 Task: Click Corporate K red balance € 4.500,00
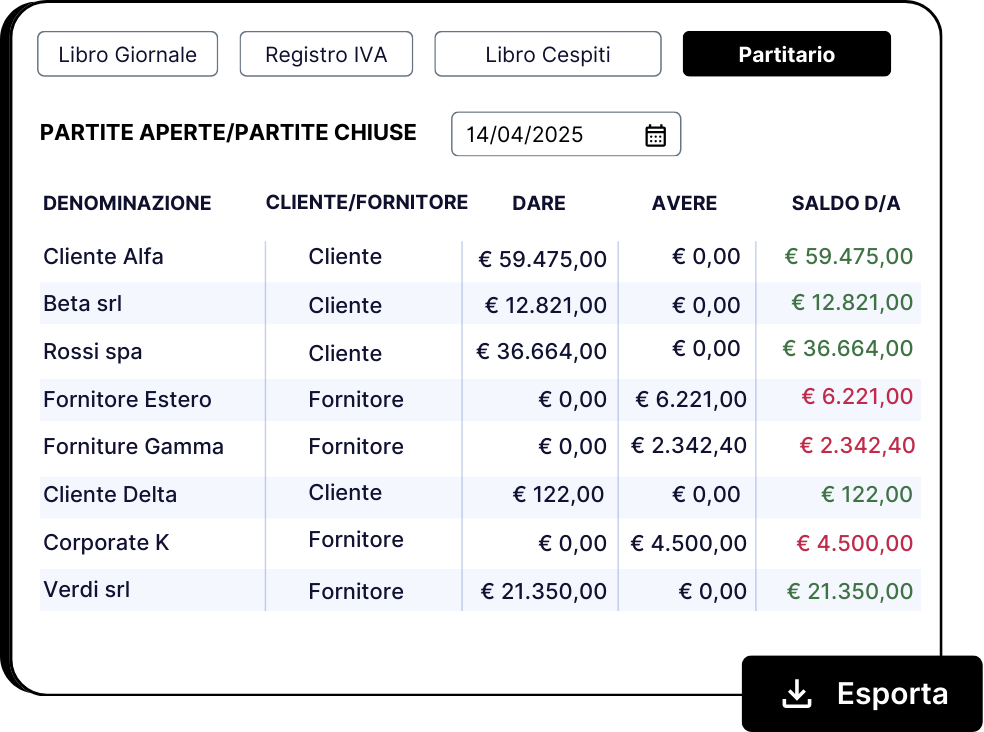[x=854, y=543]
